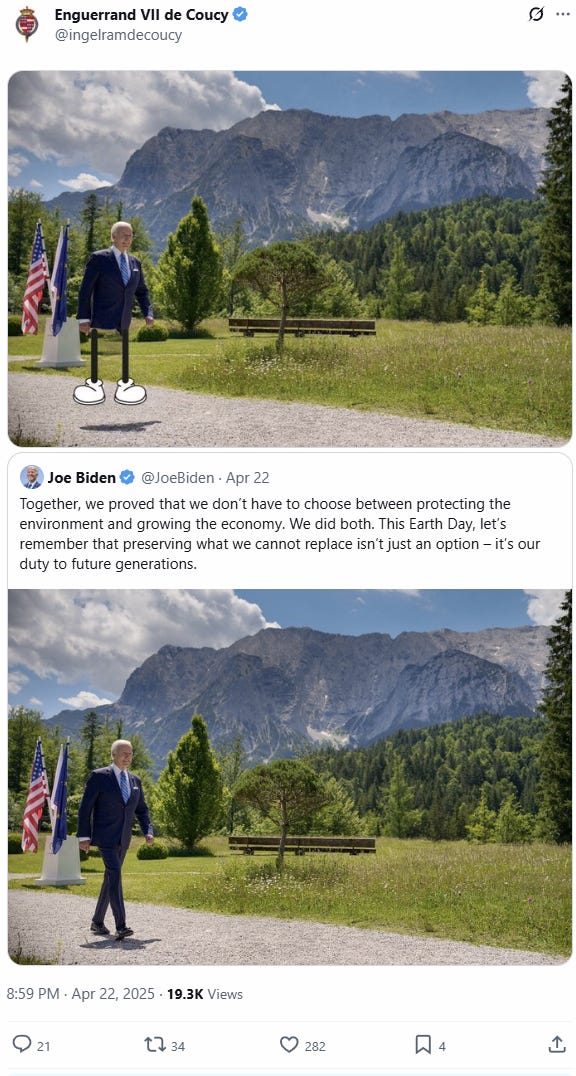Image resolution: width=576 pixels, height=1076 pixels.
Task: Click the 8:59 PM · Apr 22, 2025 timestamp
Action: pyautogui.click(x=80, y=994)
